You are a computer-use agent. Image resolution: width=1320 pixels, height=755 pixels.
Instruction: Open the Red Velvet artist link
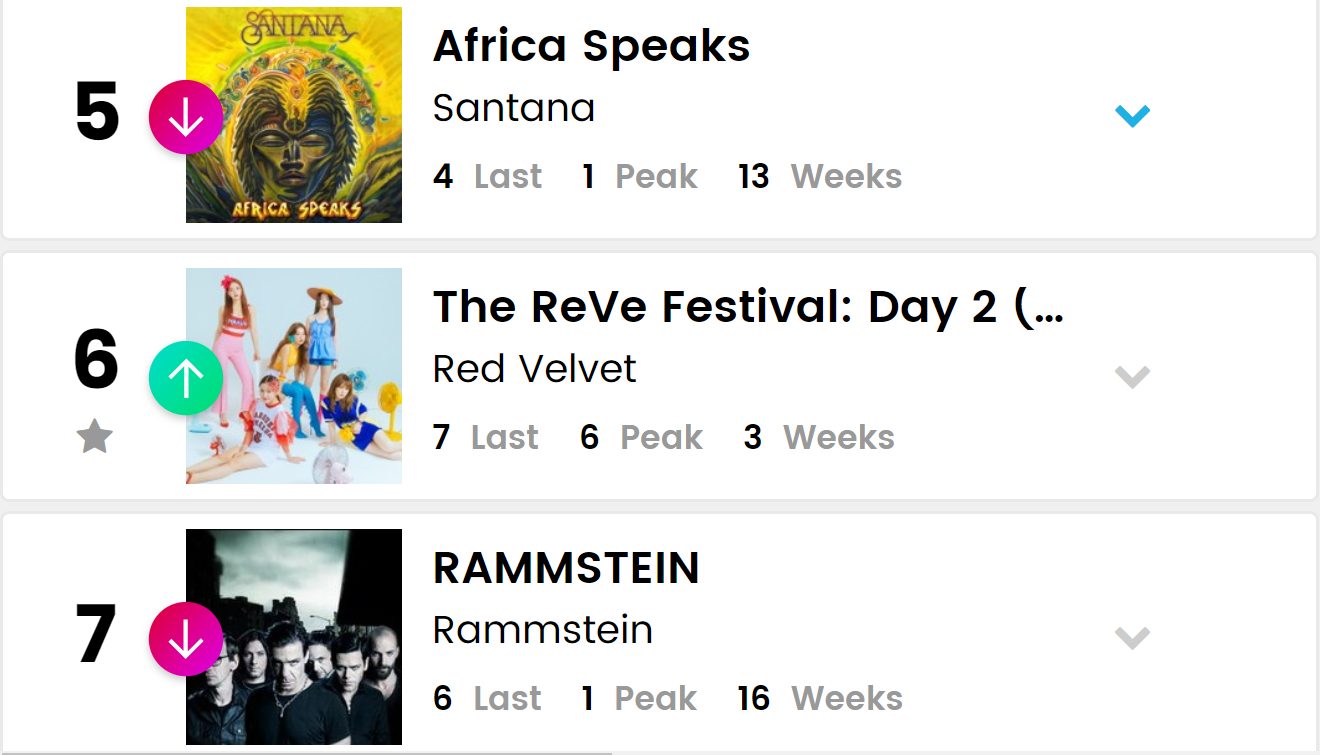point(534,369)
